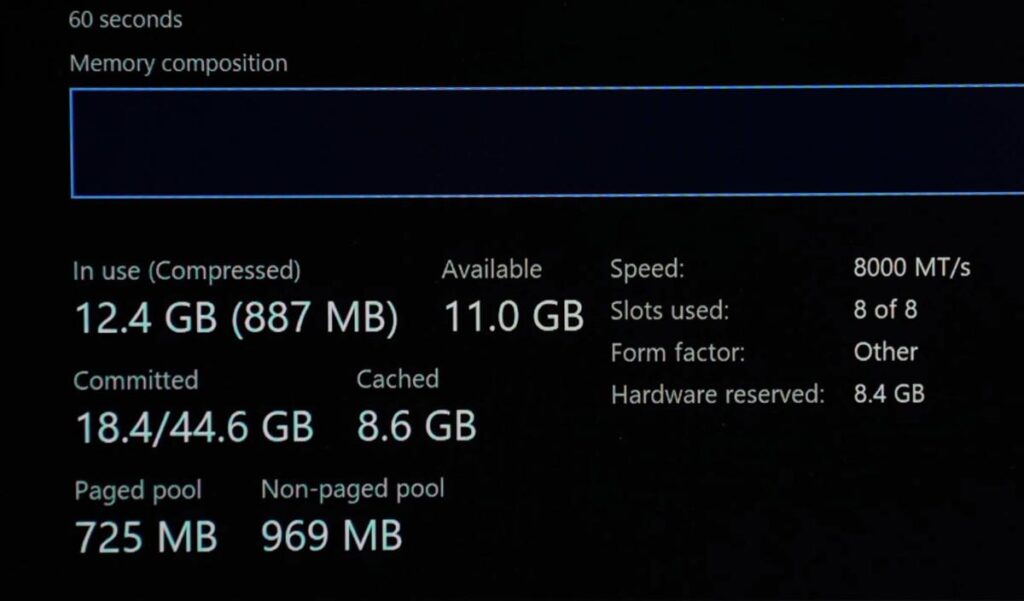Click the 8.4 GB hardware reserved value

pyautogui.click(x=889, y=394)
